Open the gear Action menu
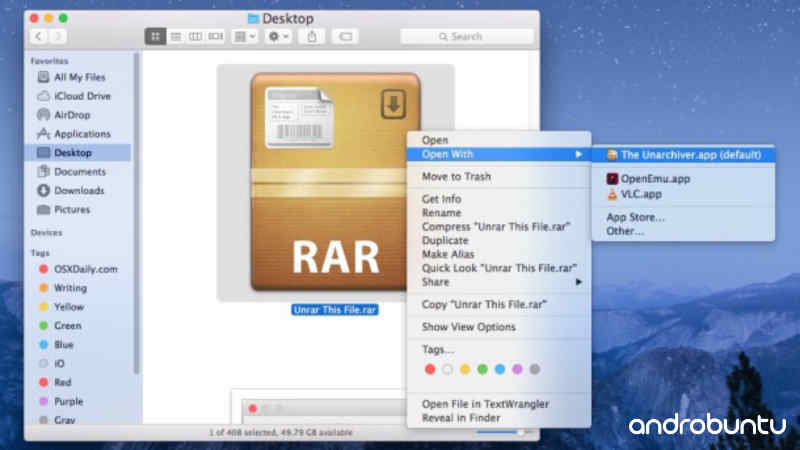 pos(279,36)
